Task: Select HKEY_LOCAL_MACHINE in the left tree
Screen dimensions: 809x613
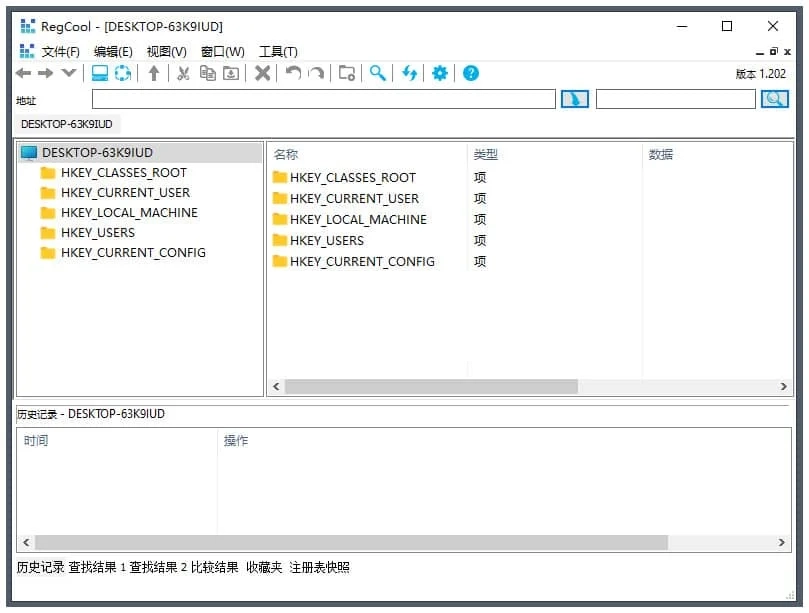Action: (x=128, y=213)
